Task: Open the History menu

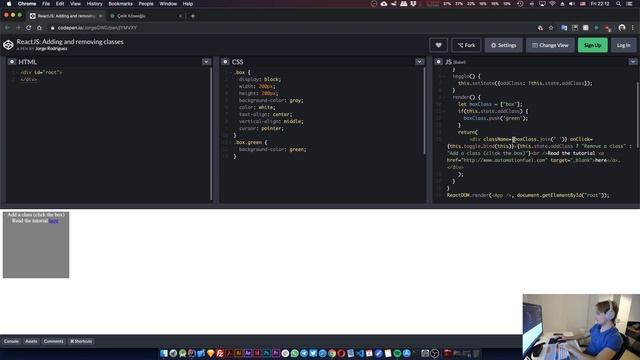Action: (x=94, y=4)
